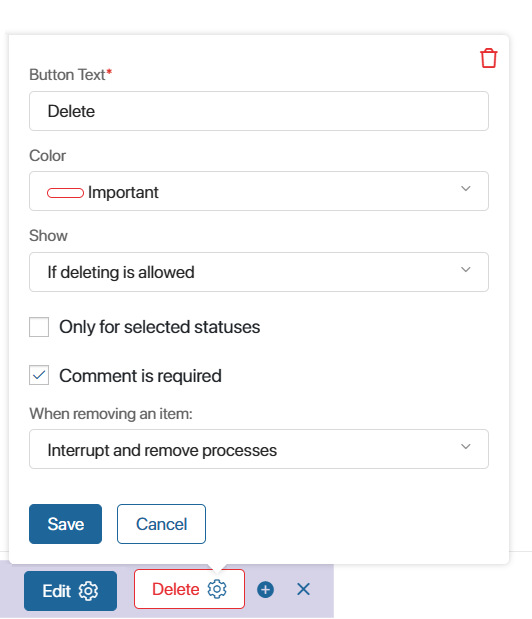Cancel the button settings dialog
The image size is (532, 619).
point(161,524)
